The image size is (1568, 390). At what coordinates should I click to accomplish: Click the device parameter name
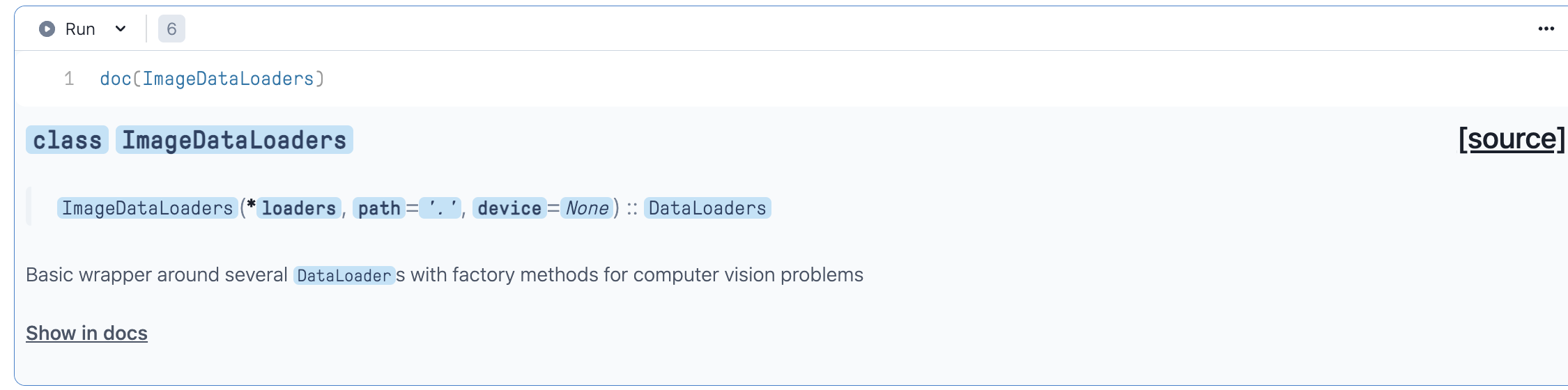(x=509, y=208)
